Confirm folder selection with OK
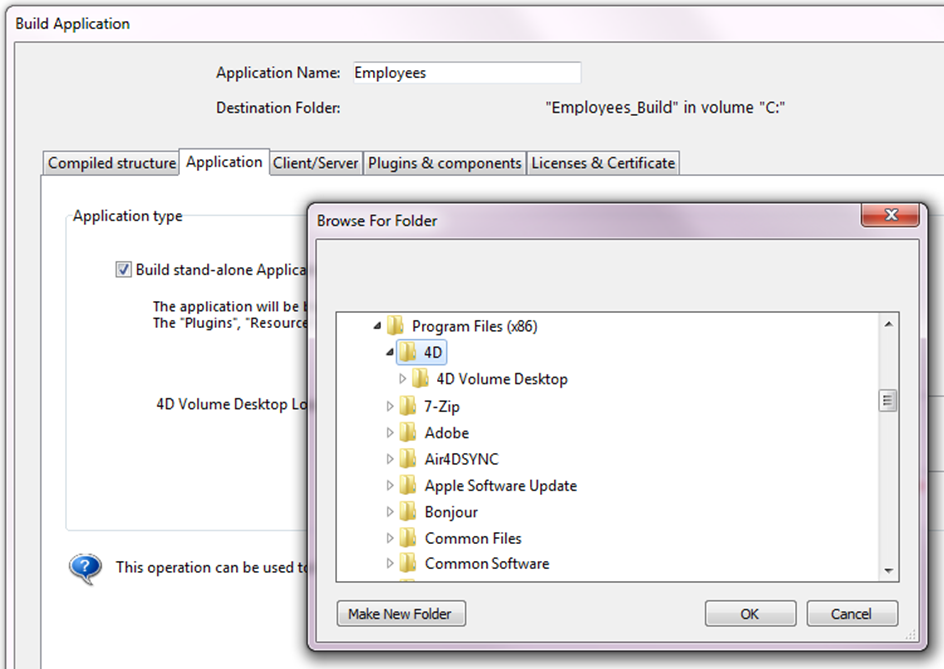 [x=750, y=614]
